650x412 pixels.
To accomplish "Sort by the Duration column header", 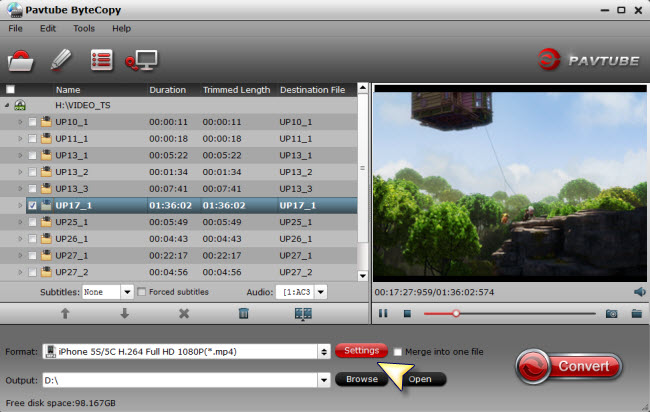I will click(167, 90).
